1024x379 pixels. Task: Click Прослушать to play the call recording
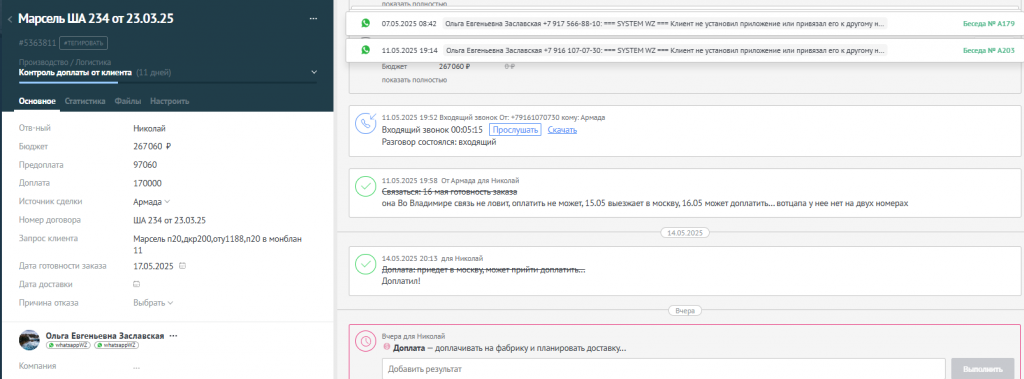(515, 130)
